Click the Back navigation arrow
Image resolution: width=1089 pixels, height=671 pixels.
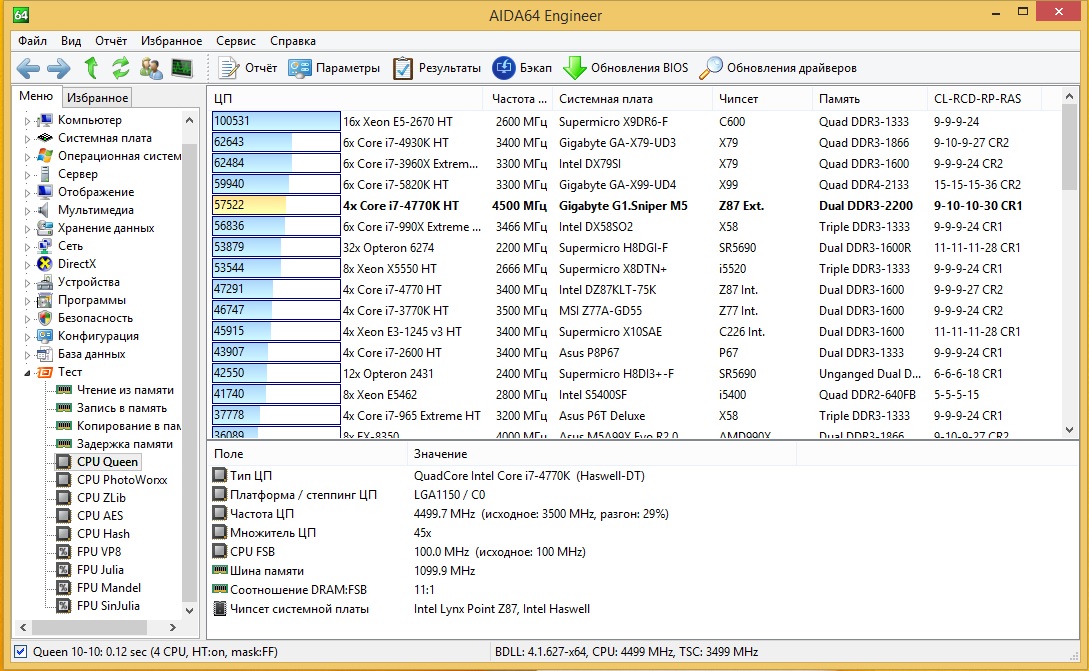coord(28,68)
